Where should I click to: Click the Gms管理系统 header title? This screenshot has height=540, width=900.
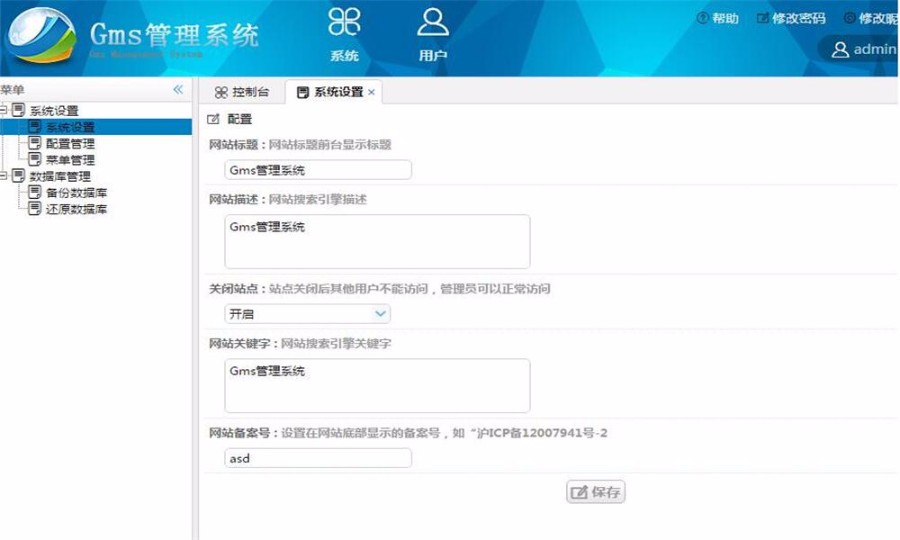[x=174, y=36]
